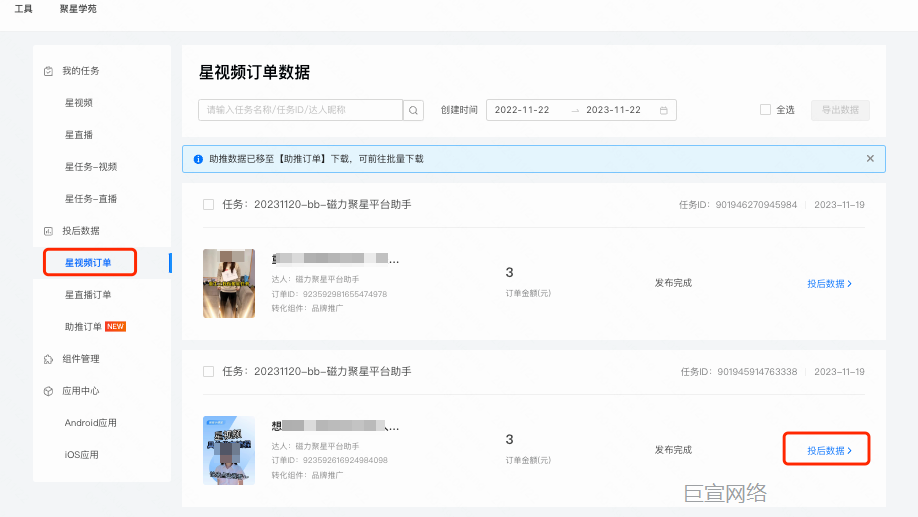
Task: Click the start date 2022-11-22 field
Action: (x=522, y=110)
